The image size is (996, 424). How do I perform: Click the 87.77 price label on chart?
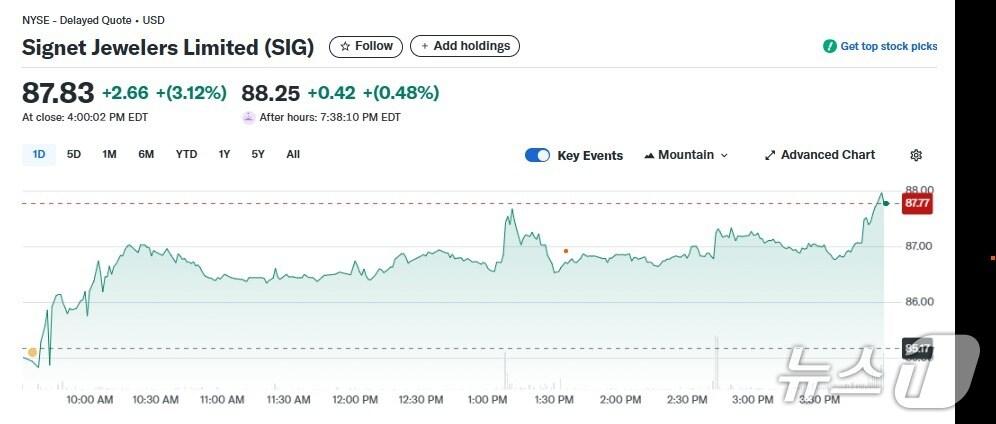(x=916, y=203)
